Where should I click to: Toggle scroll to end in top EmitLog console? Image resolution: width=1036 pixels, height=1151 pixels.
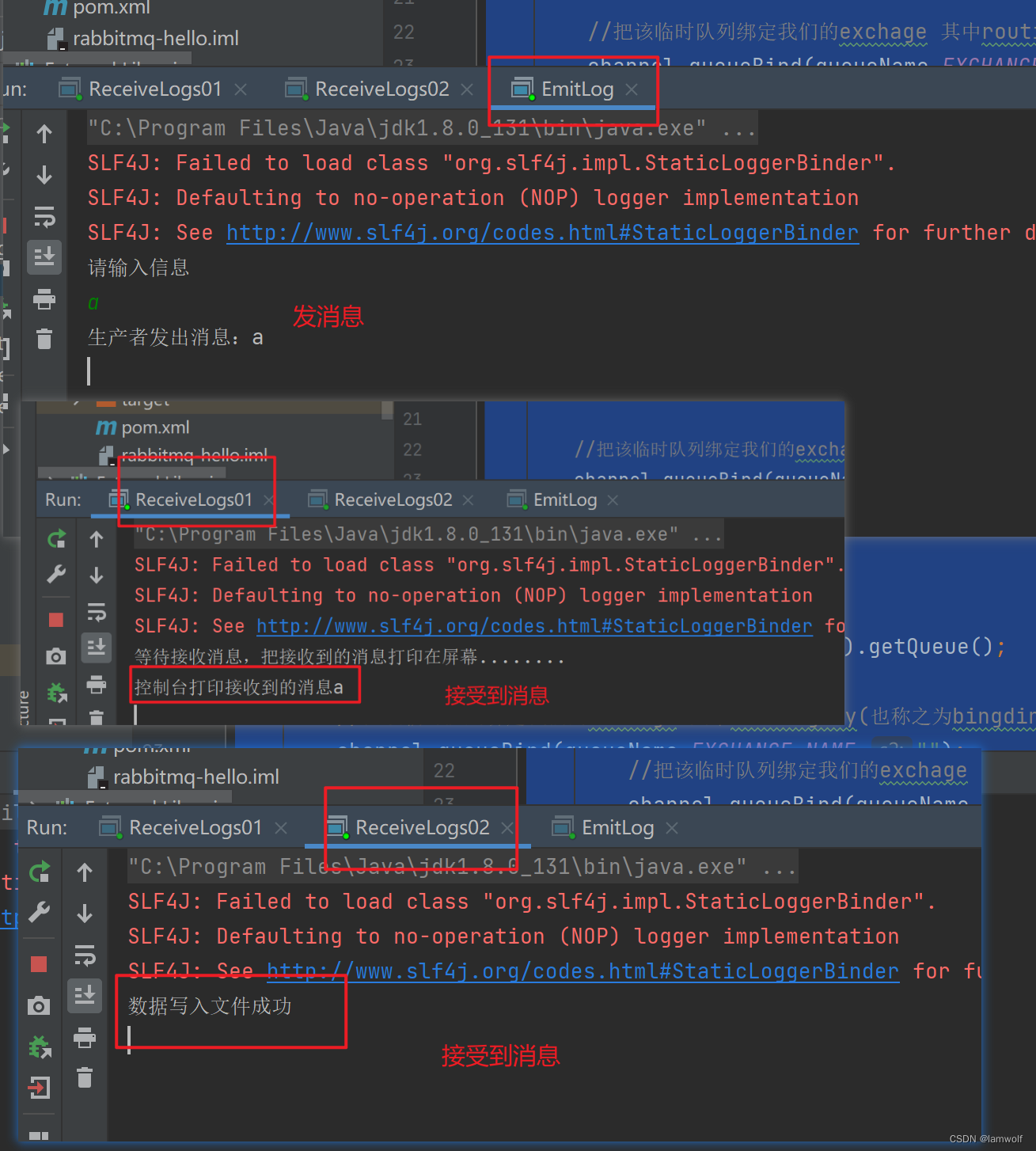pyautogui.click(x=44, y=257)
